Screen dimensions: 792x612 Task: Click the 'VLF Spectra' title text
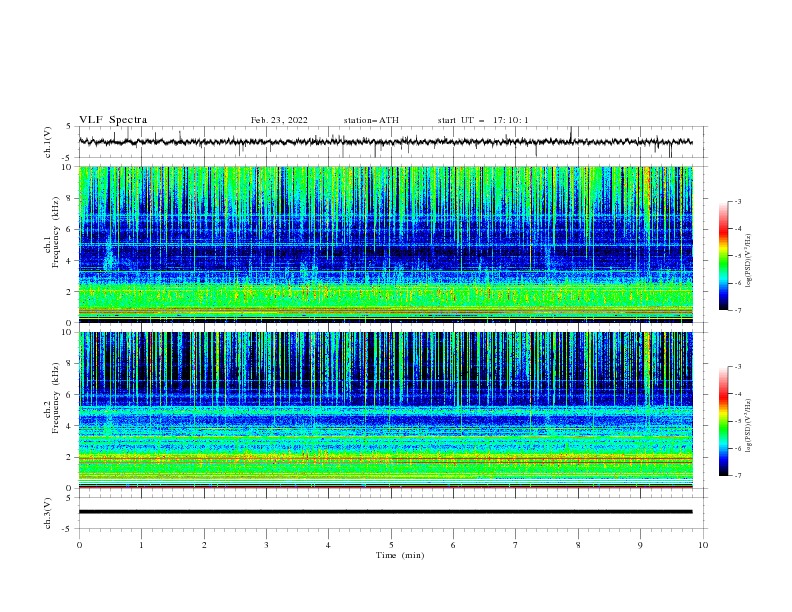coord(113,120)
